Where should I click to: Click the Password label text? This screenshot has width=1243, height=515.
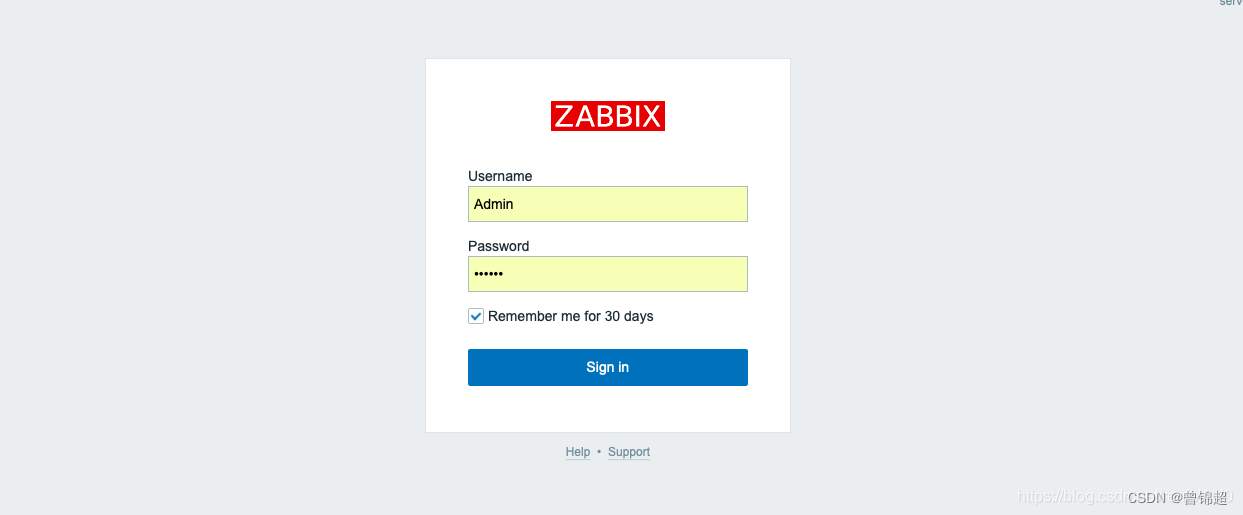(x=499, y=246)
